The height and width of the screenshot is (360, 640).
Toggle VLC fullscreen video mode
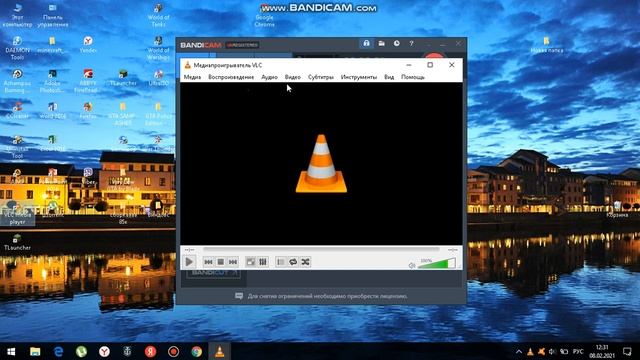[x=251, y=262]
